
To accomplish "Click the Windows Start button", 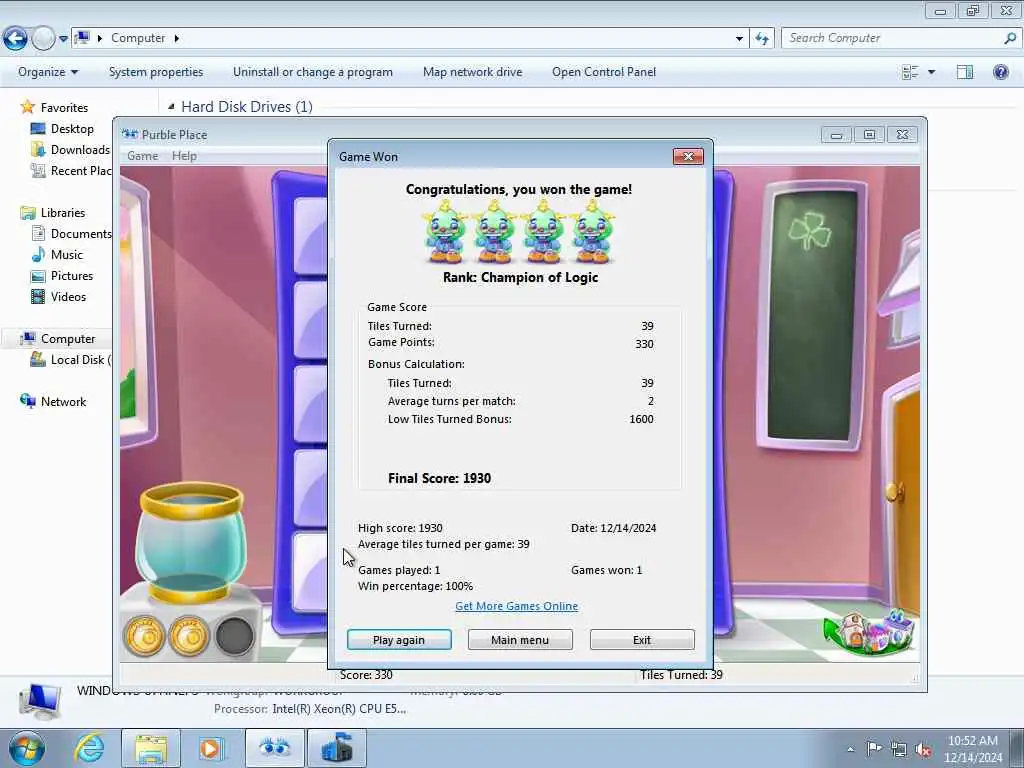I will pos(26,748).
